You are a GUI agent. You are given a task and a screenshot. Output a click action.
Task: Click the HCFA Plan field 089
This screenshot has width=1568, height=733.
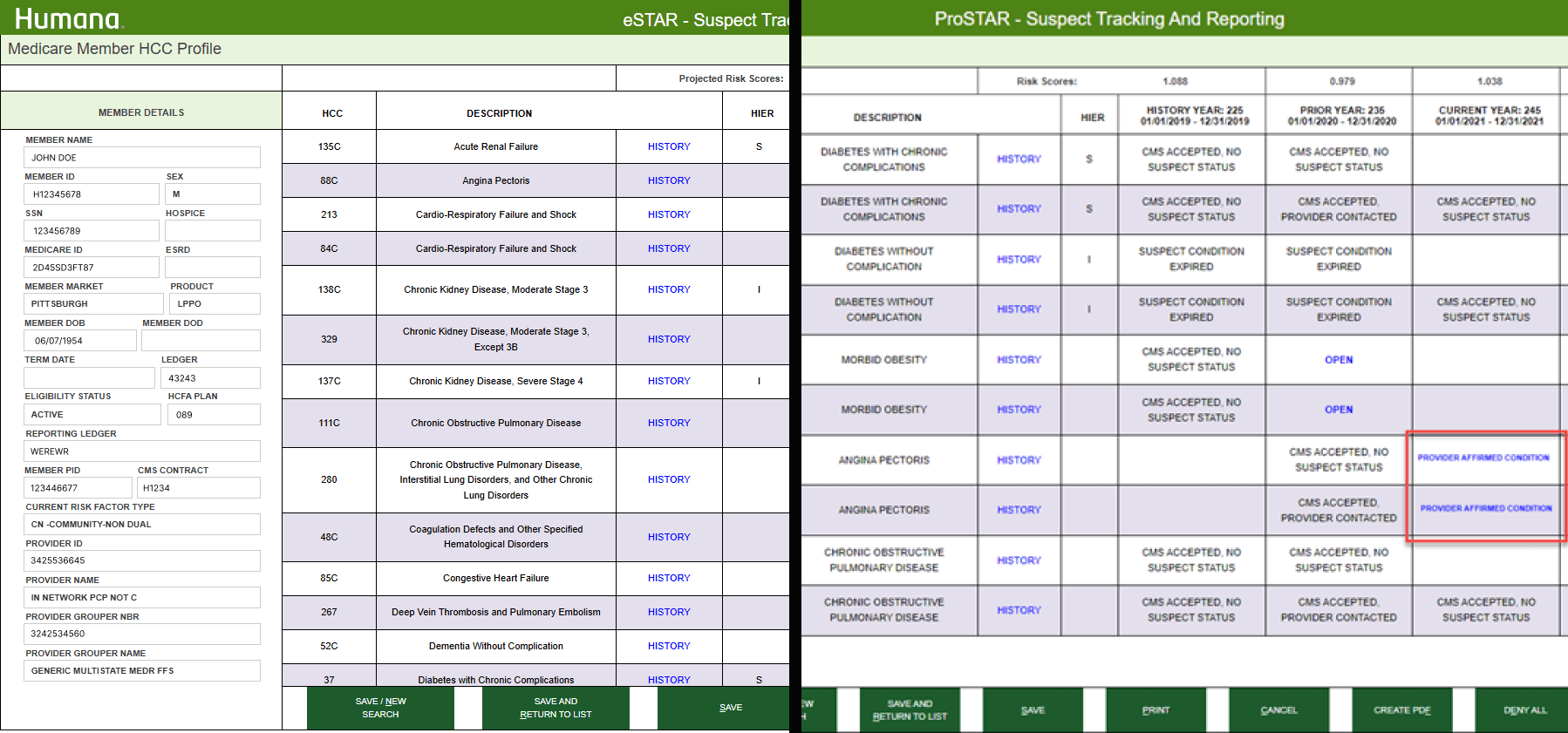tap(214, 415)
